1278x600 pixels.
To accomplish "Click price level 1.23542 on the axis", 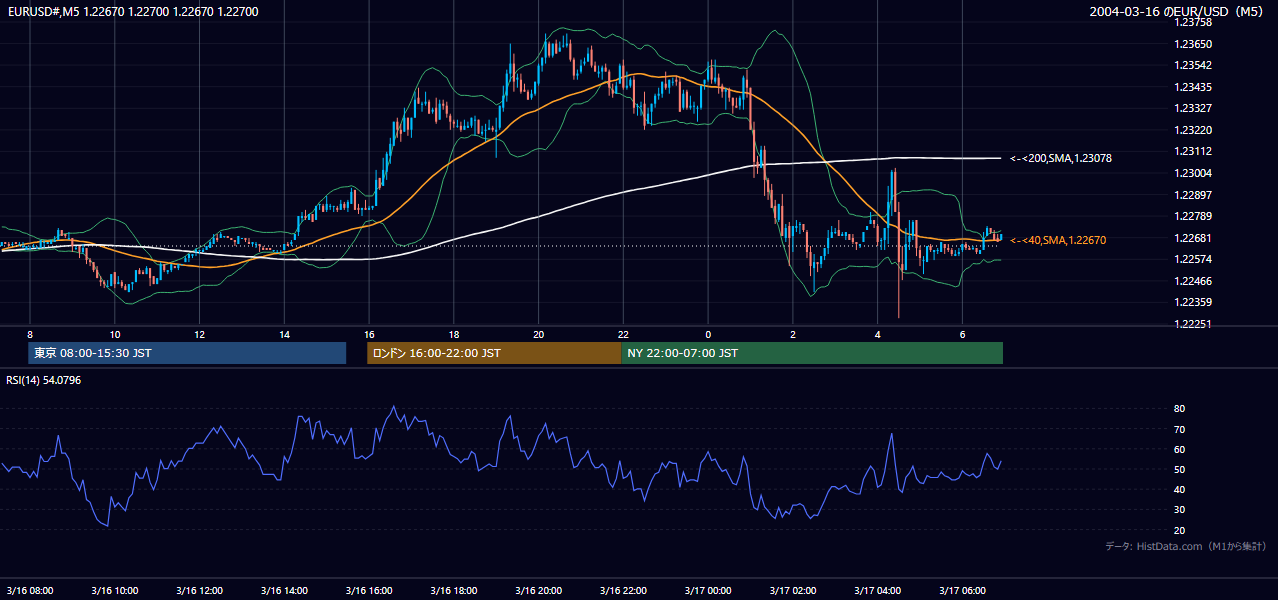I will click(x=1193, y=65).
